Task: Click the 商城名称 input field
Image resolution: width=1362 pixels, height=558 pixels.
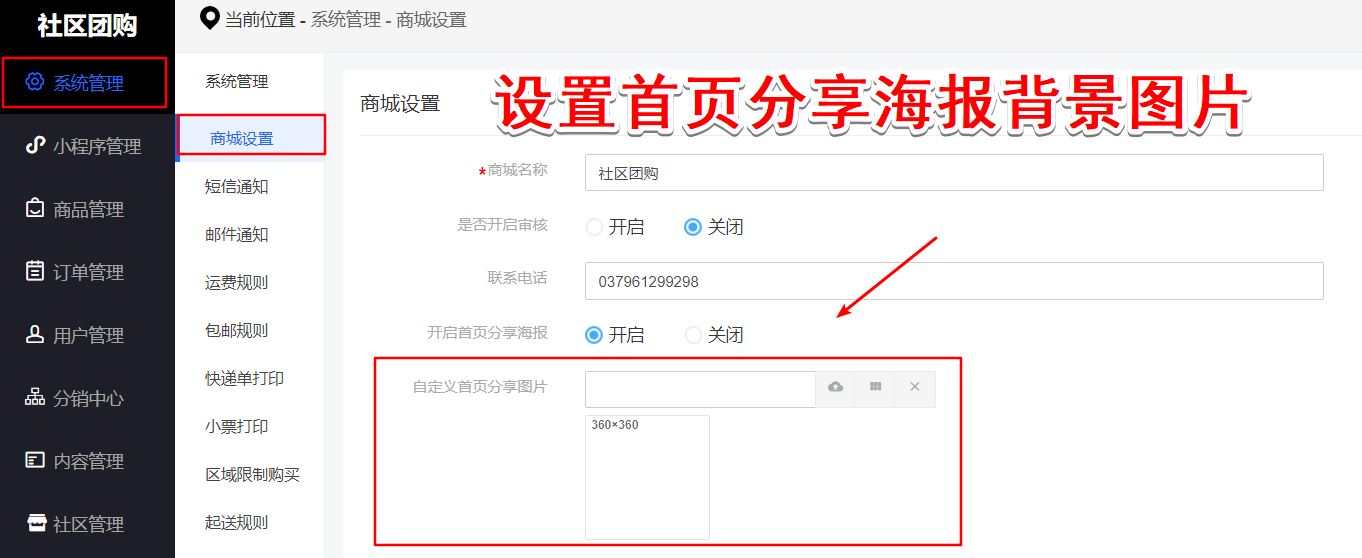Action: coord(954,173)
